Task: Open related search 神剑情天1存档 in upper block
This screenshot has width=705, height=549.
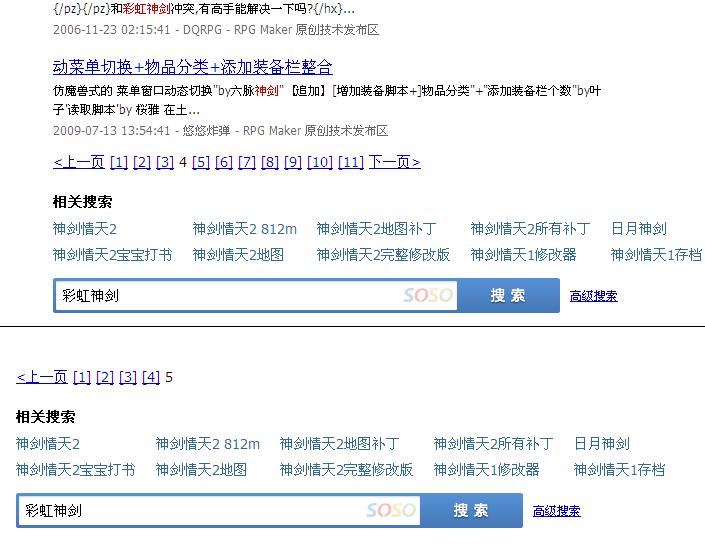Action: pos(656,255)
